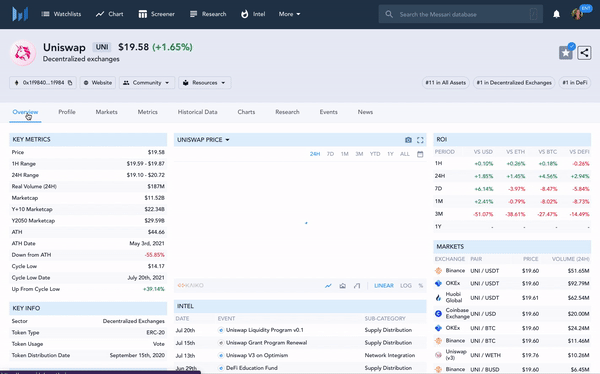Click icon beside Uniswap Liquidity Program event

[221, 330]
